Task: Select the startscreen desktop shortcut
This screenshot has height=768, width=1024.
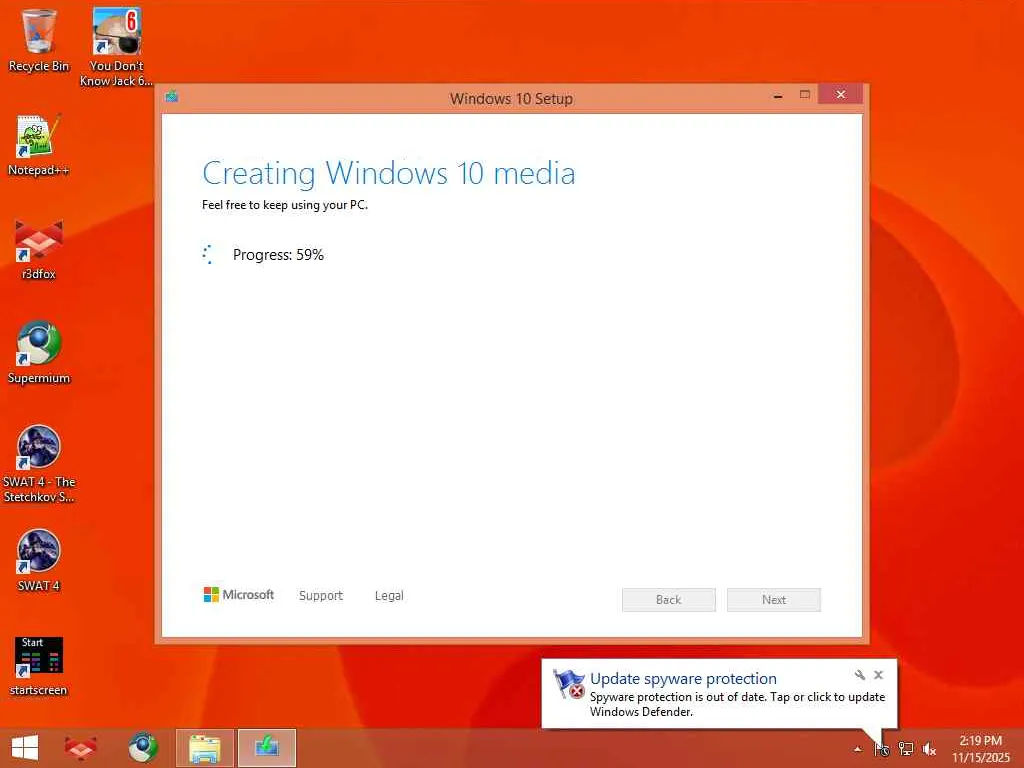Action: [x=39, y=666]
